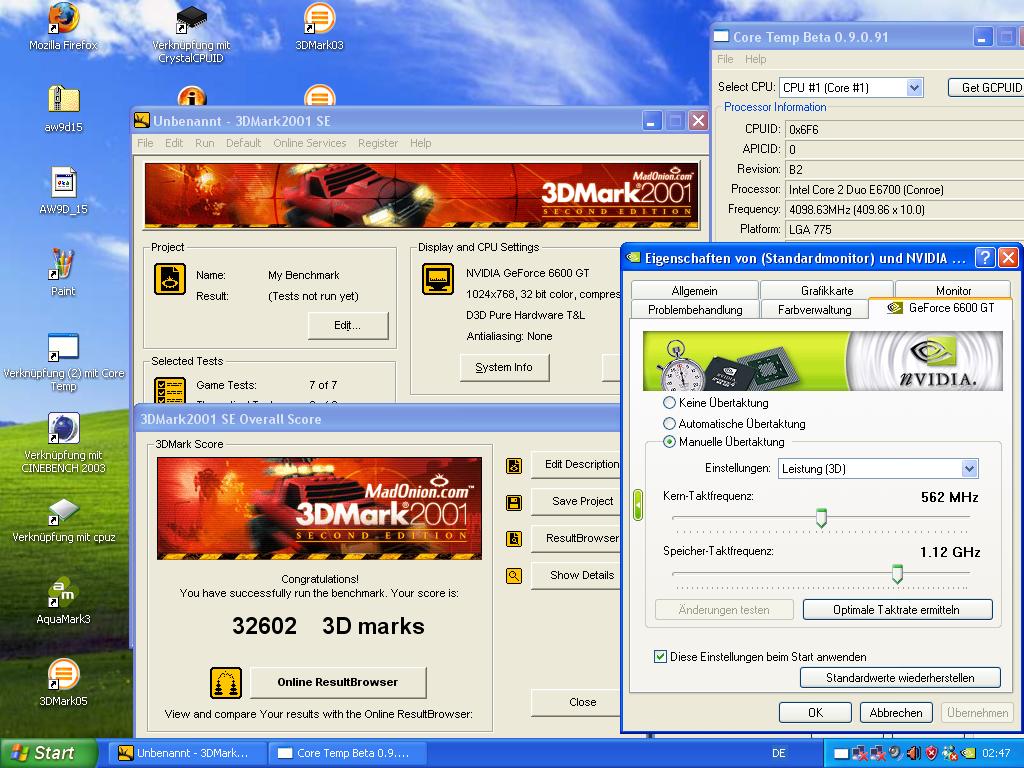Click the magnifier icon beside Show Details
Screen dimensions: 1024x768
tap(514, 575)
